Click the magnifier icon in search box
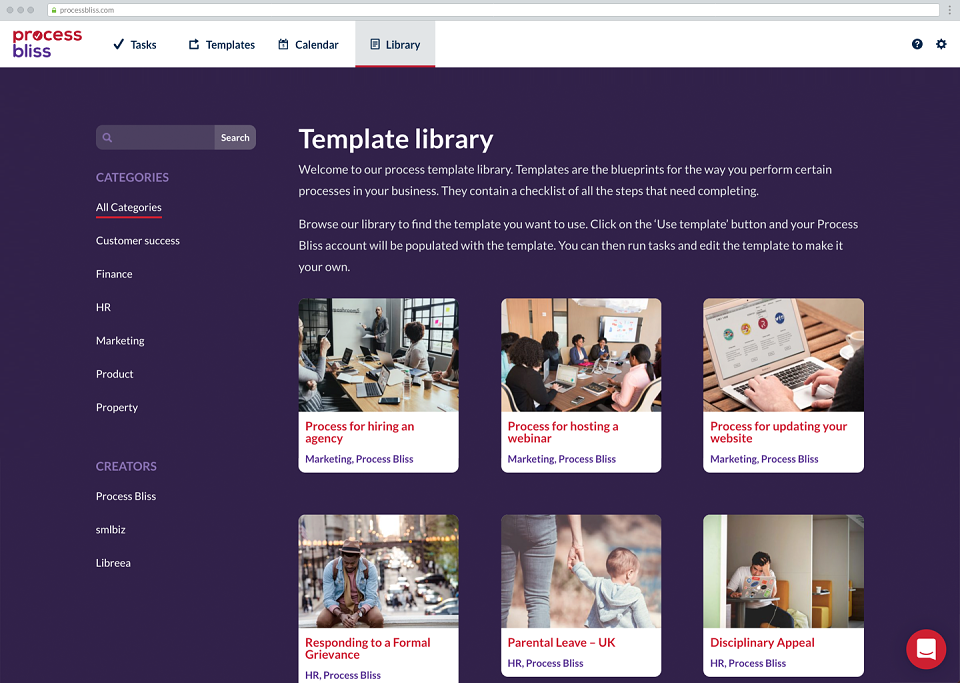Image resolution: width=960 pixels, height=683 pixels. pos(107,138)
